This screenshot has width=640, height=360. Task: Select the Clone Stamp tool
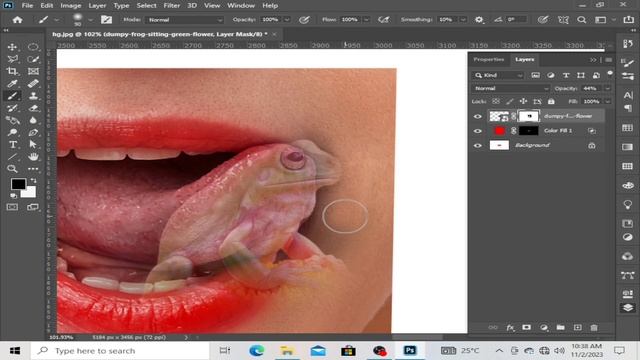point(33,96)
